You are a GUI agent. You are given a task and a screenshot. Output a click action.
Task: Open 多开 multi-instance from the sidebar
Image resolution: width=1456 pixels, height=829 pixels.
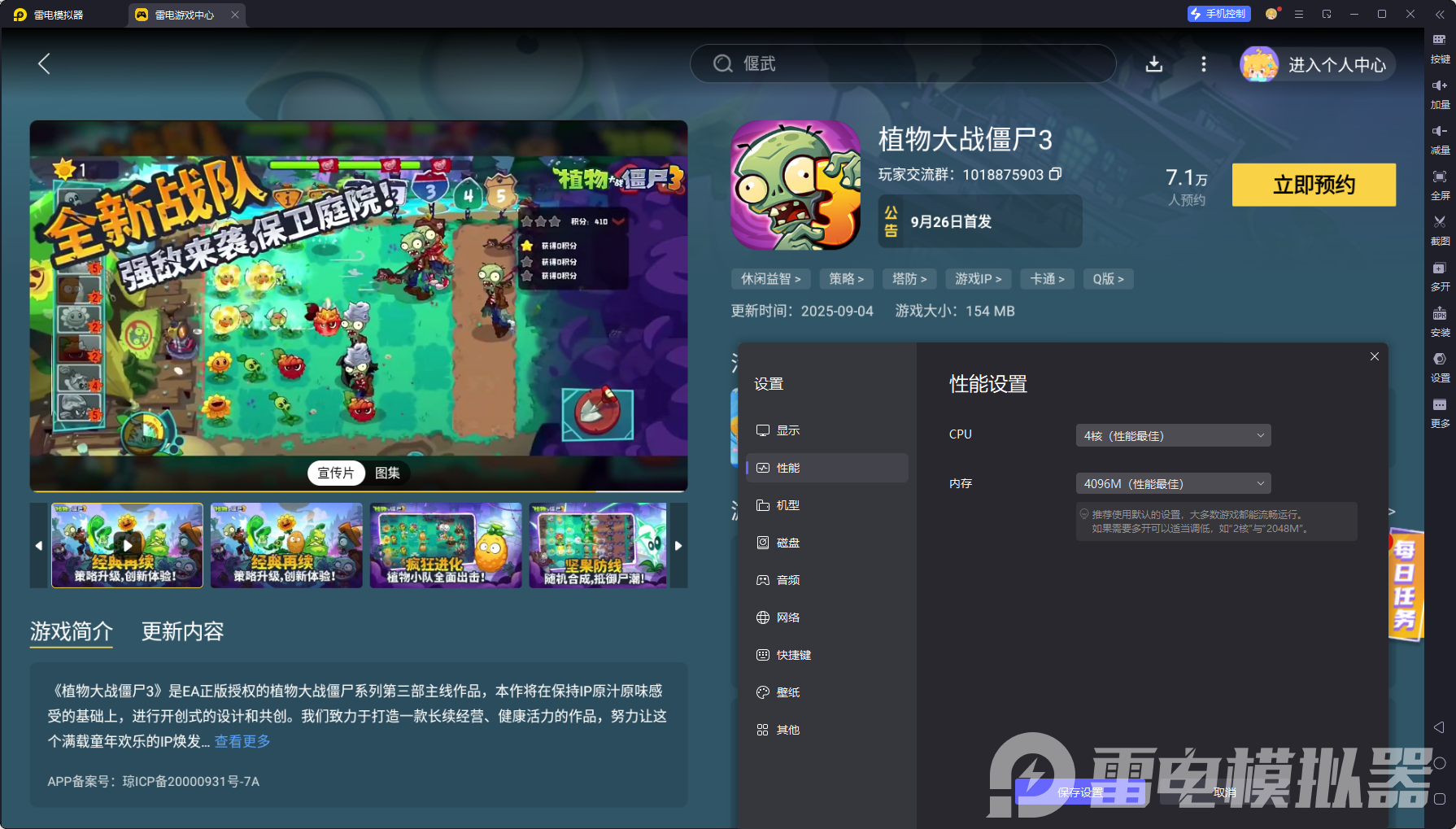(1440, 277)
